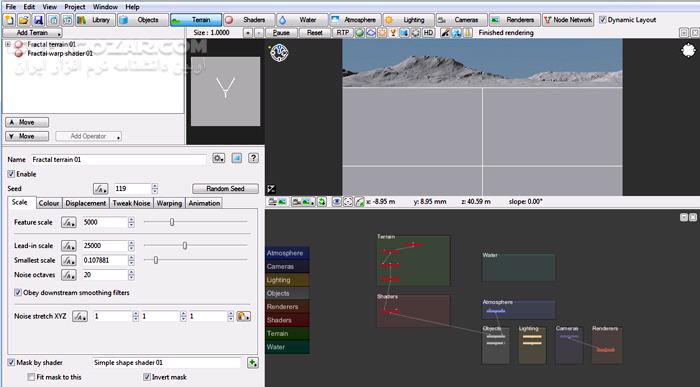Open the Add Operator dropdown
The width and height of the screenshot is (700, 387).
88,136
